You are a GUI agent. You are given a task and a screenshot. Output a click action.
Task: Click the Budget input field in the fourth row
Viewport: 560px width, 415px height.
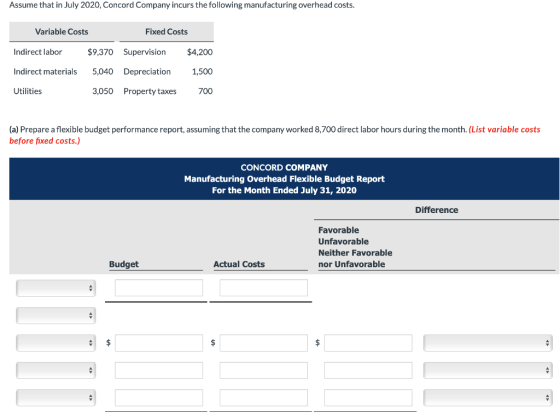[x=159, y=370]
